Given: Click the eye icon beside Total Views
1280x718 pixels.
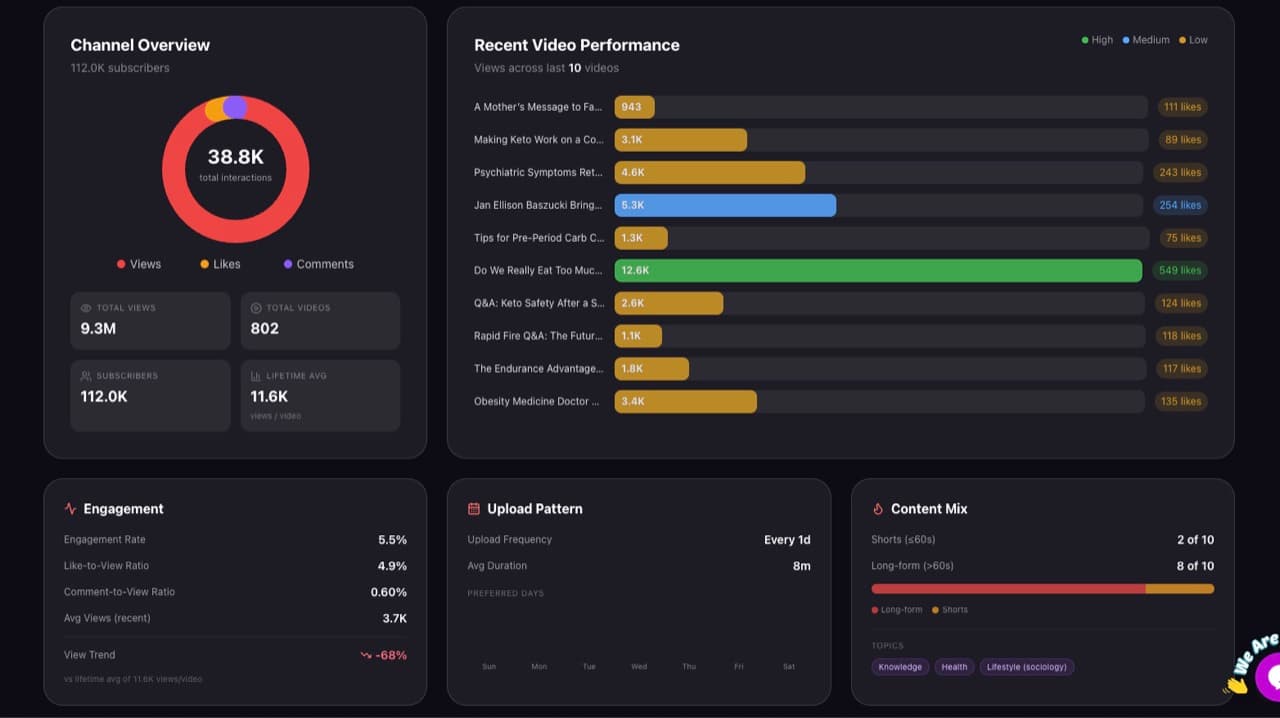Looking at the screenshot, I should pyautogui.click(x=86, y=308).
